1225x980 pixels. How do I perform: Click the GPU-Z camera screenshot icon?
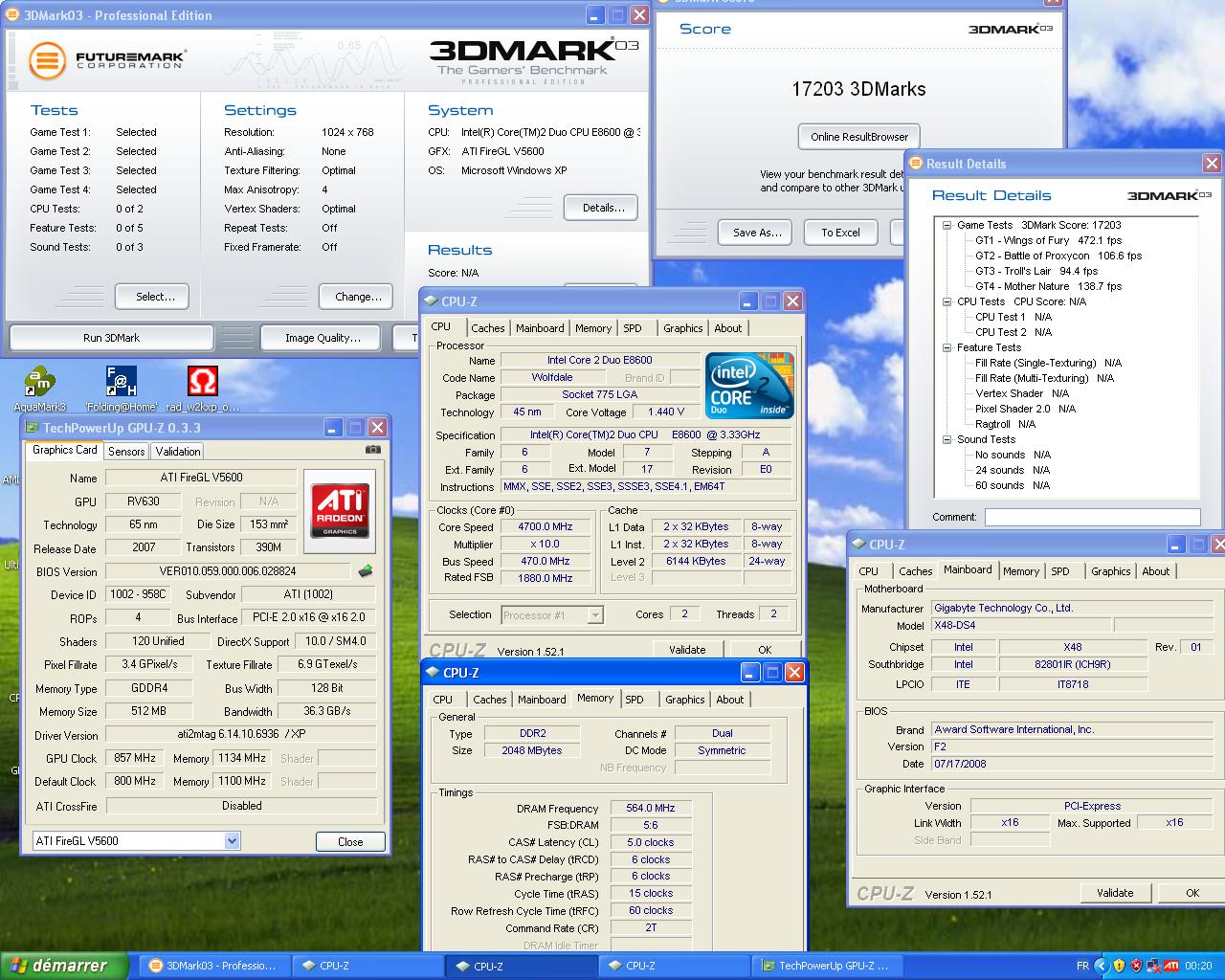373,450
